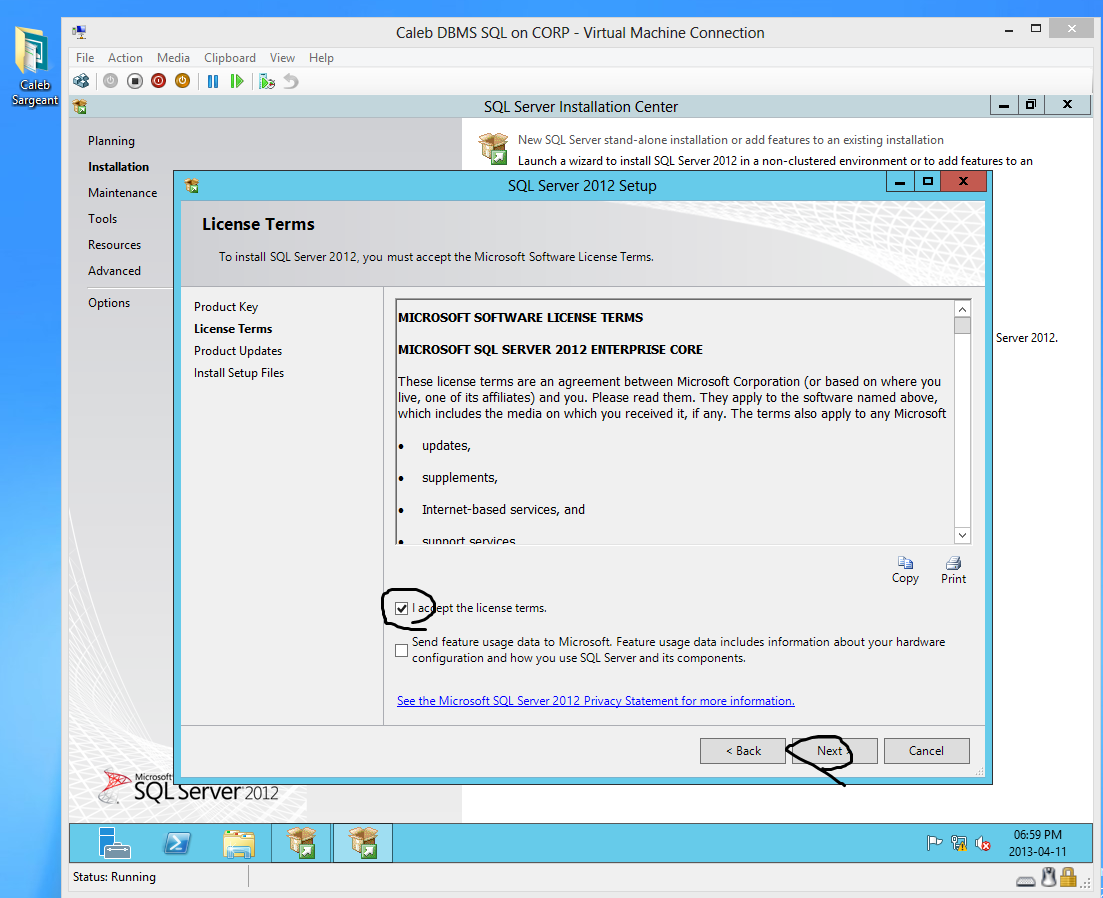This screenshot has width=1103, height=898.
Task: Select Planning in Installation Center
Action: click(x=111, y=141)
